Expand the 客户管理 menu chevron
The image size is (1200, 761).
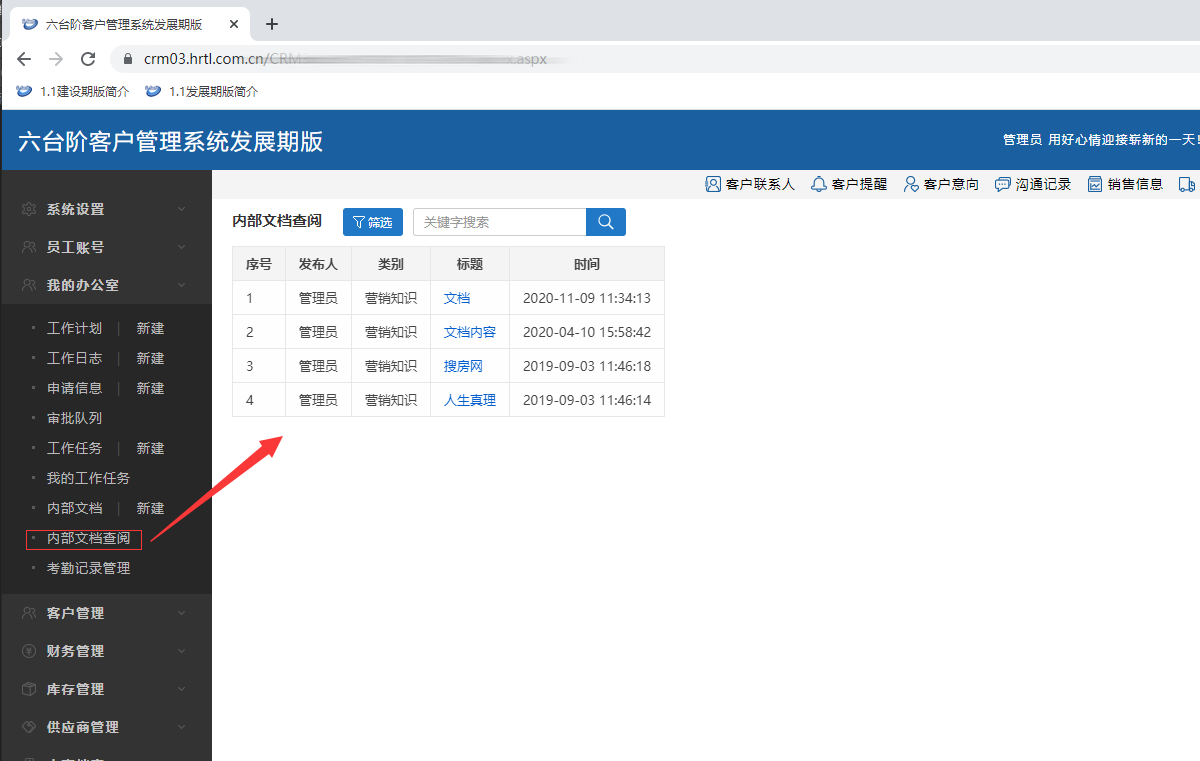[x=181, y=613]
